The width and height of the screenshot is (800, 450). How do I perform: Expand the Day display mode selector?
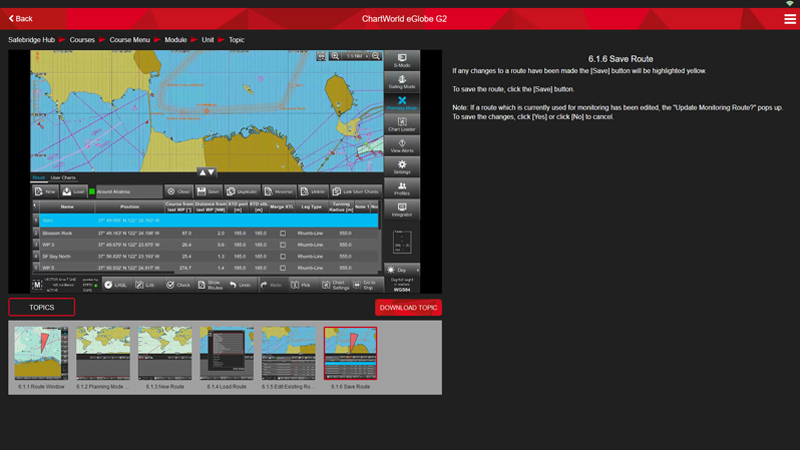coord(402,270)
